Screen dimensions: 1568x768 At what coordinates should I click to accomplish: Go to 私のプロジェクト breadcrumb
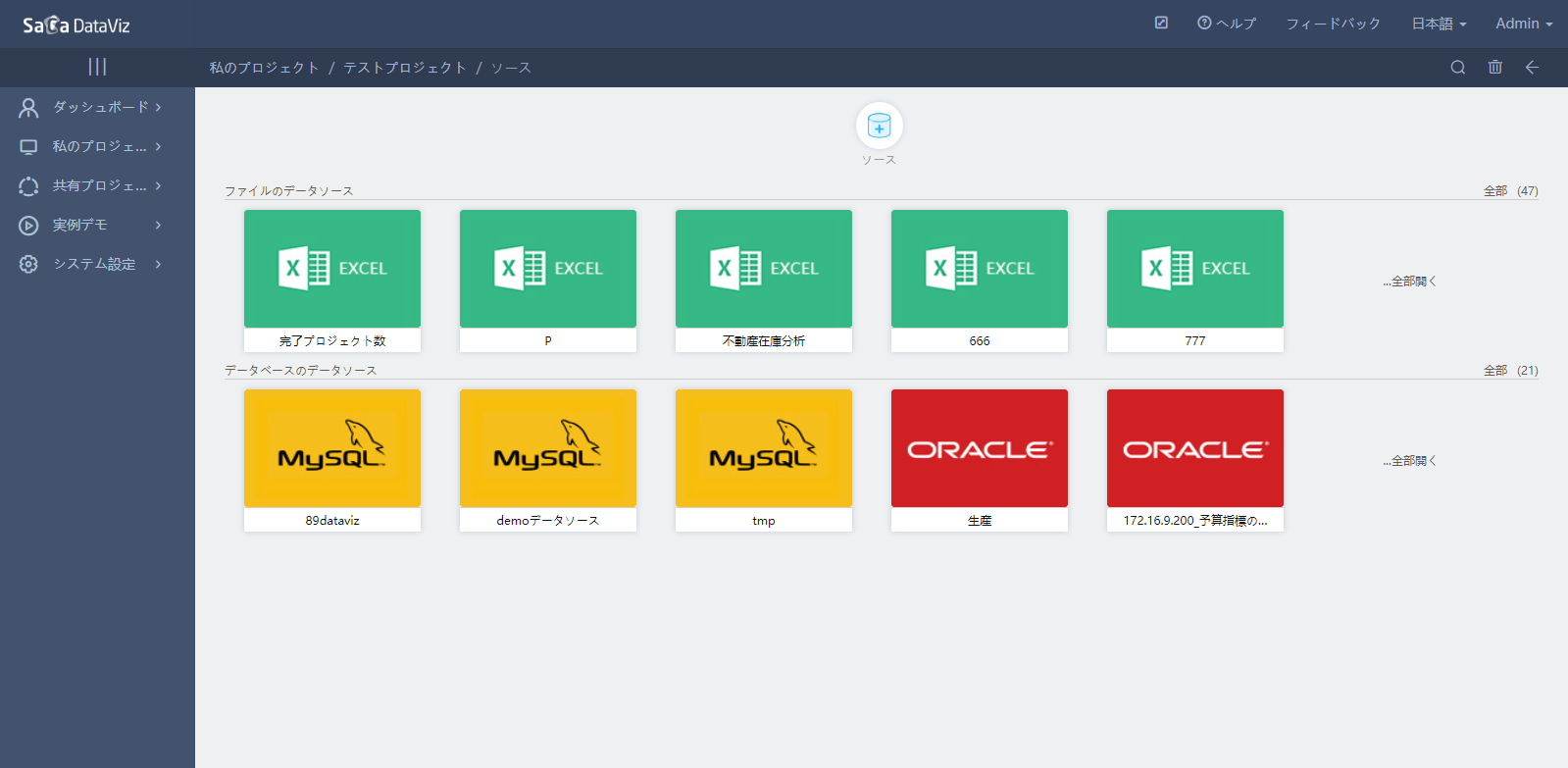pyautogui.click(x=264, y=68)
